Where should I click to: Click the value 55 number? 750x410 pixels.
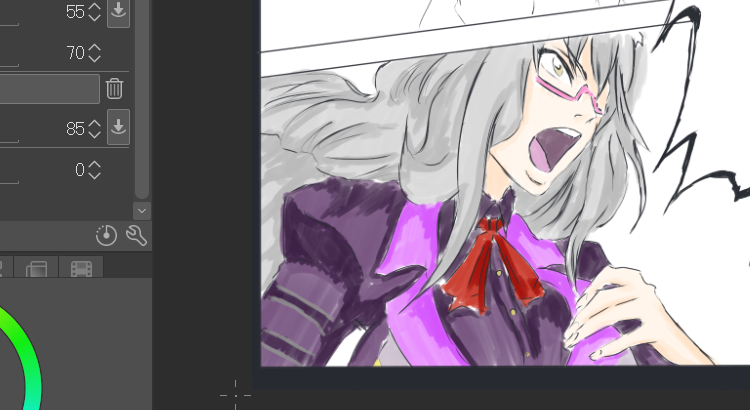point(76,12)
